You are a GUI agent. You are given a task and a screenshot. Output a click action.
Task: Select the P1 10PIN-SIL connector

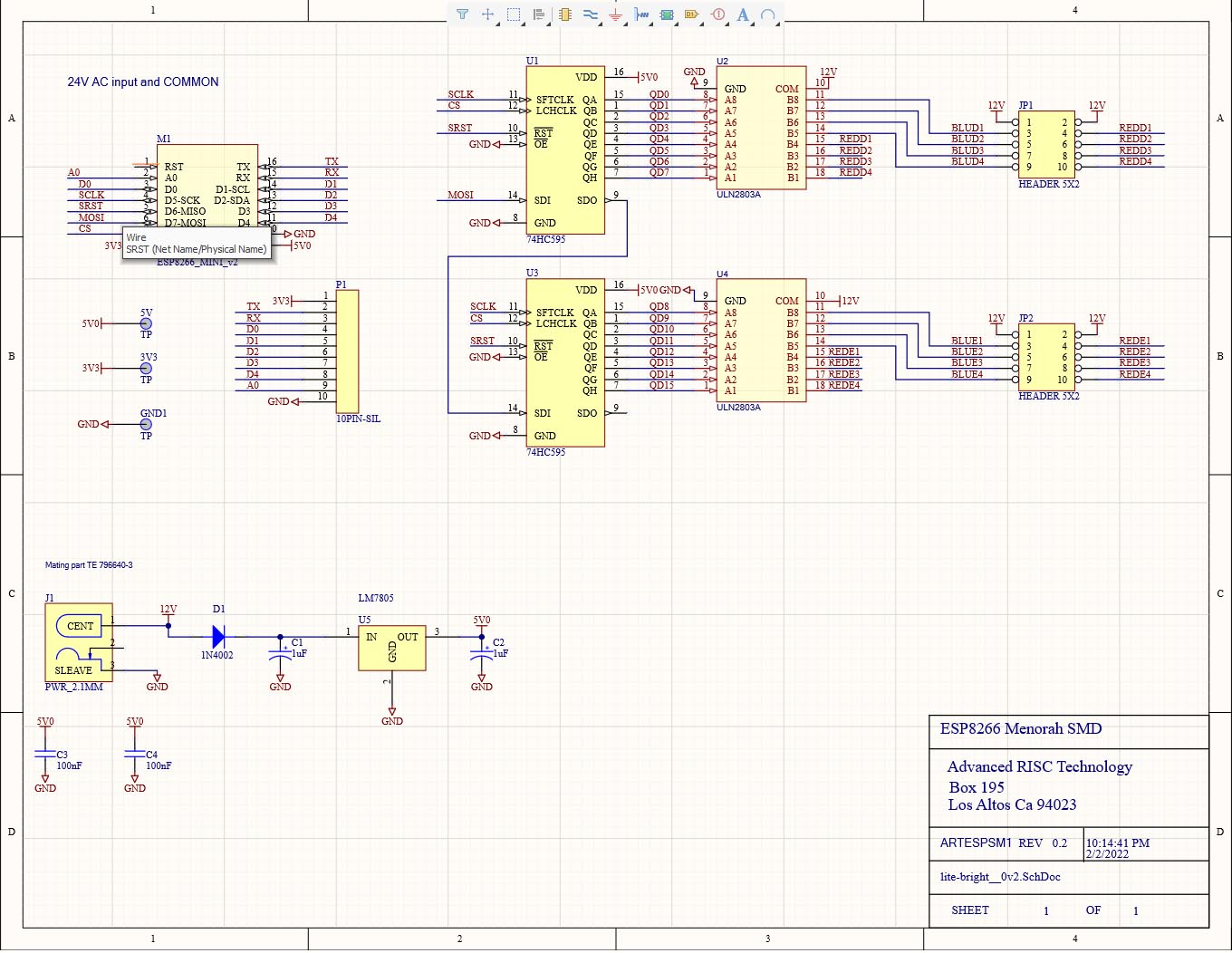[x=347, y=351]
